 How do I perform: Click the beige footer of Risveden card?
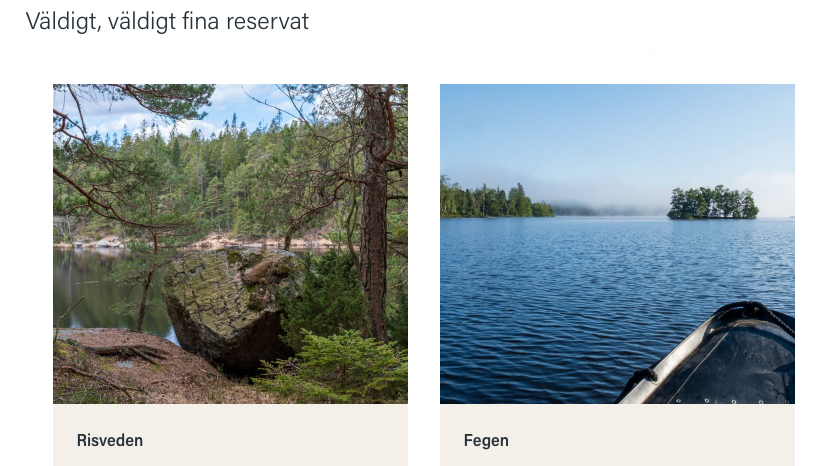coord(230,435)
